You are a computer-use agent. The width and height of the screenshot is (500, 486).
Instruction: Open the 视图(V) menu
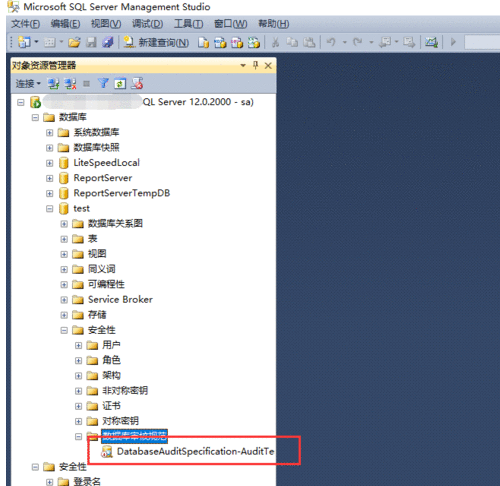click(106, 24)
